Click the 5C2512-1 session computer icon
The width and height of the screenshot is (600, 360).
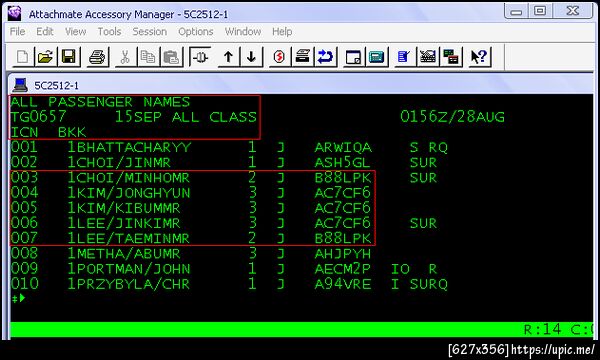click(x=20, y=85)
